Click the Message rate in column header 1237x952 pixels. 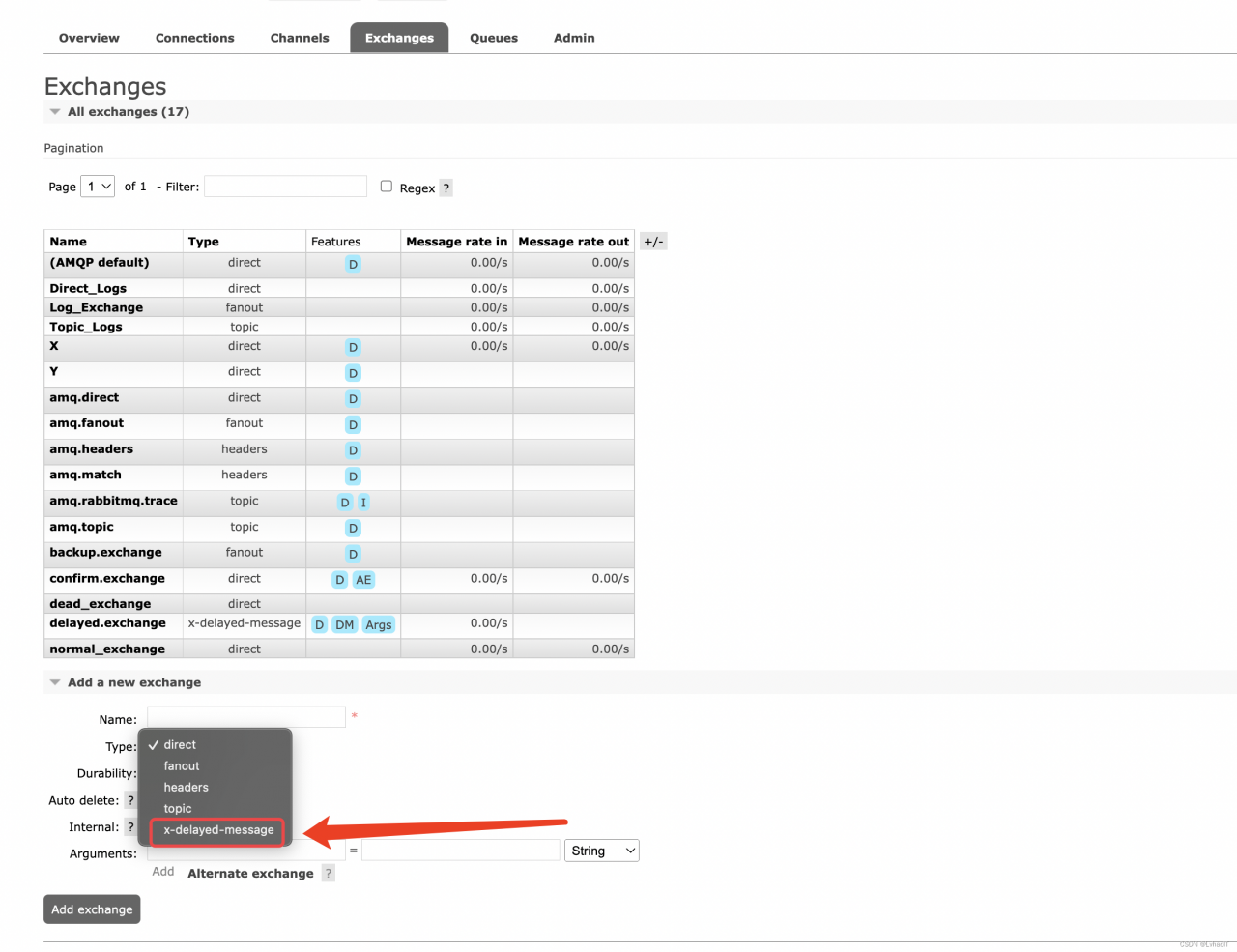(x=456, y=242)
